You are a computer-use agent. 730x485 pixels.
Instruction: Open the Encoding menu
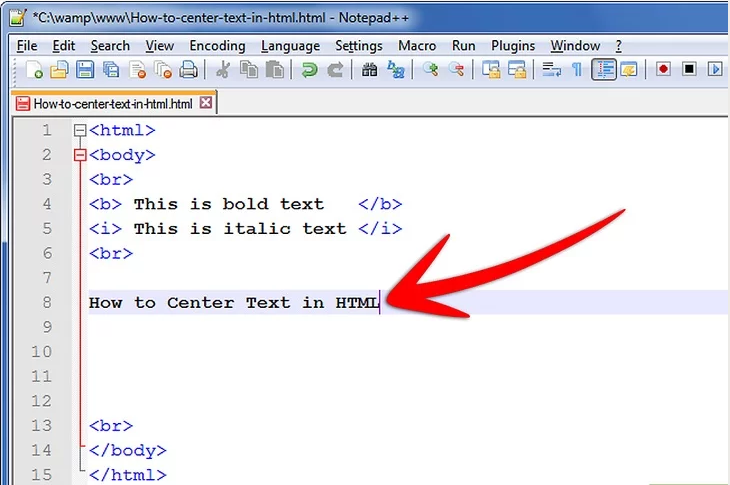[217, 46]
